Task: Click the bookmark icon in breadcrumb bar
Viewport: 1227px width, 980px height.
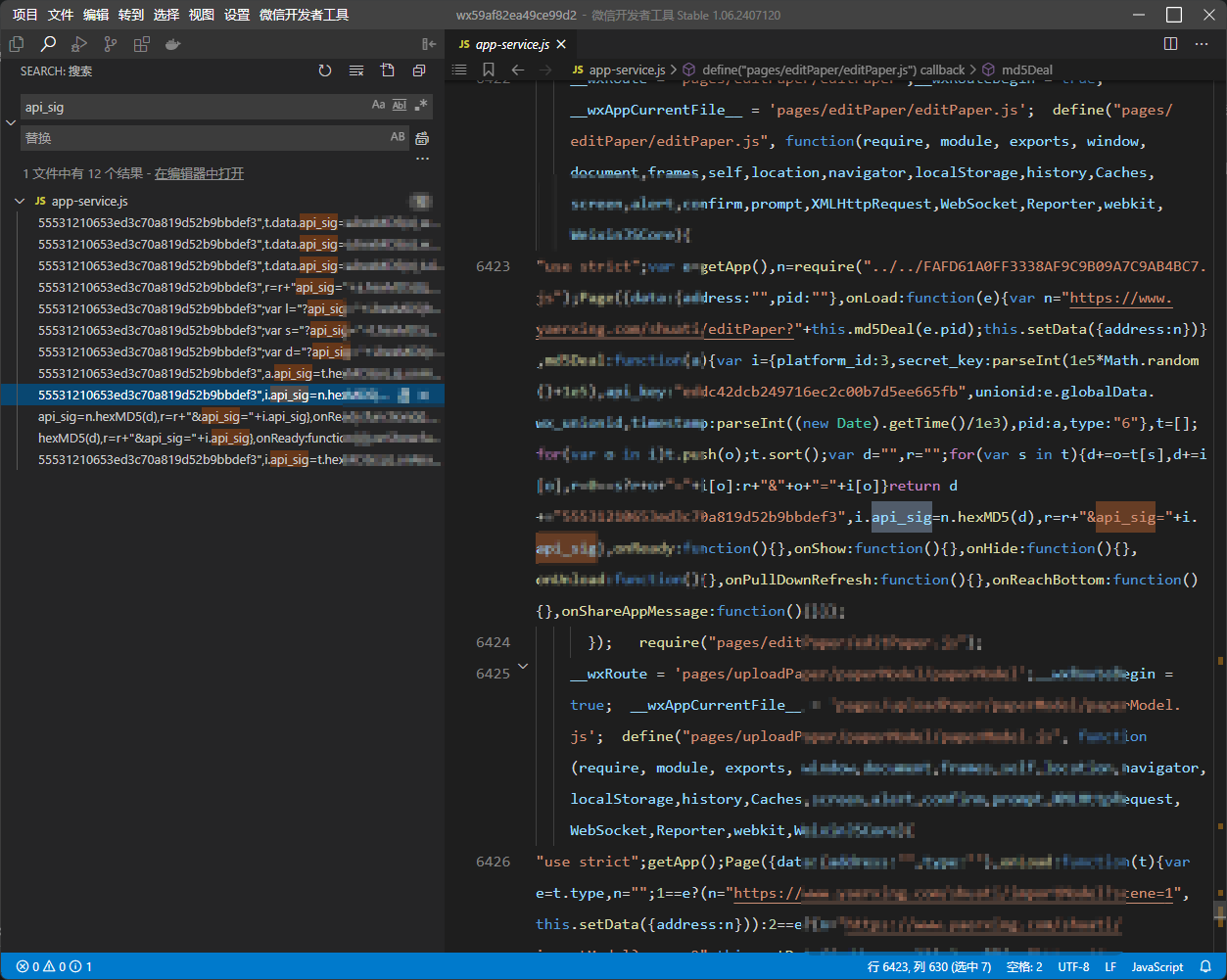Action: [x=489, y=70]
